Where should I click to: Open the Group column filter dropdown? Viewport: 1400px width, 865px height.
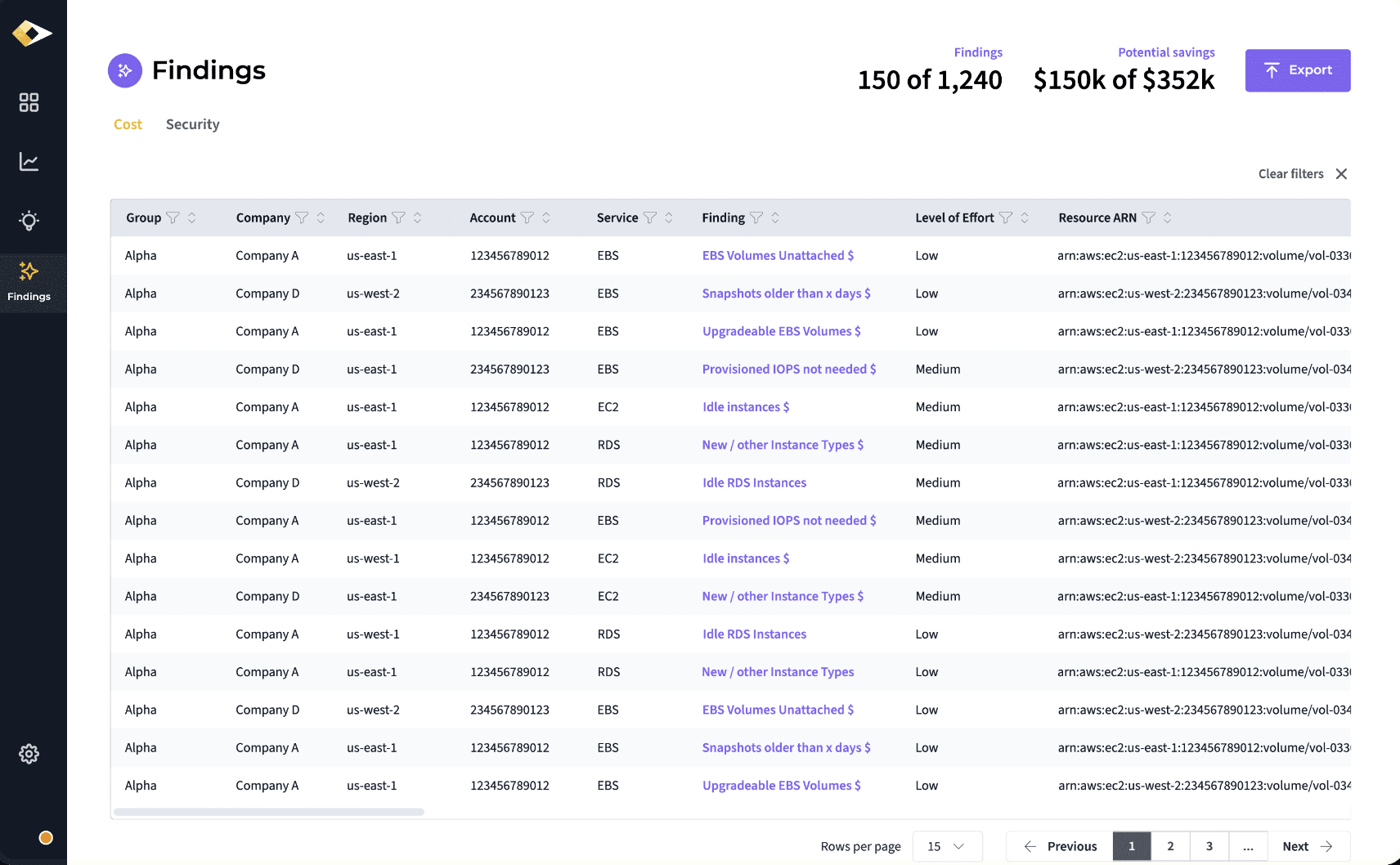[x=174, y=217]
